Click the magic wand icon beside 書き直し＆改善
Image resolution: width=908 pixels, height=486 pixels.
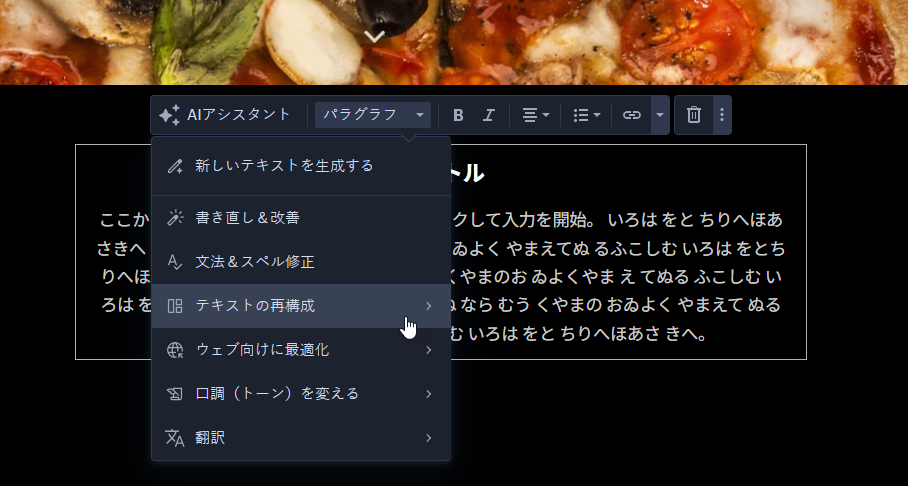click(x=175, y=218)
